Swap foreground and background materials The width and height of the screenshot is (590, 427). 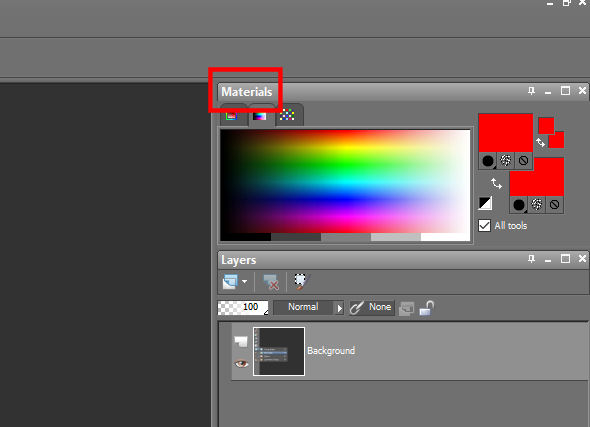496,183
